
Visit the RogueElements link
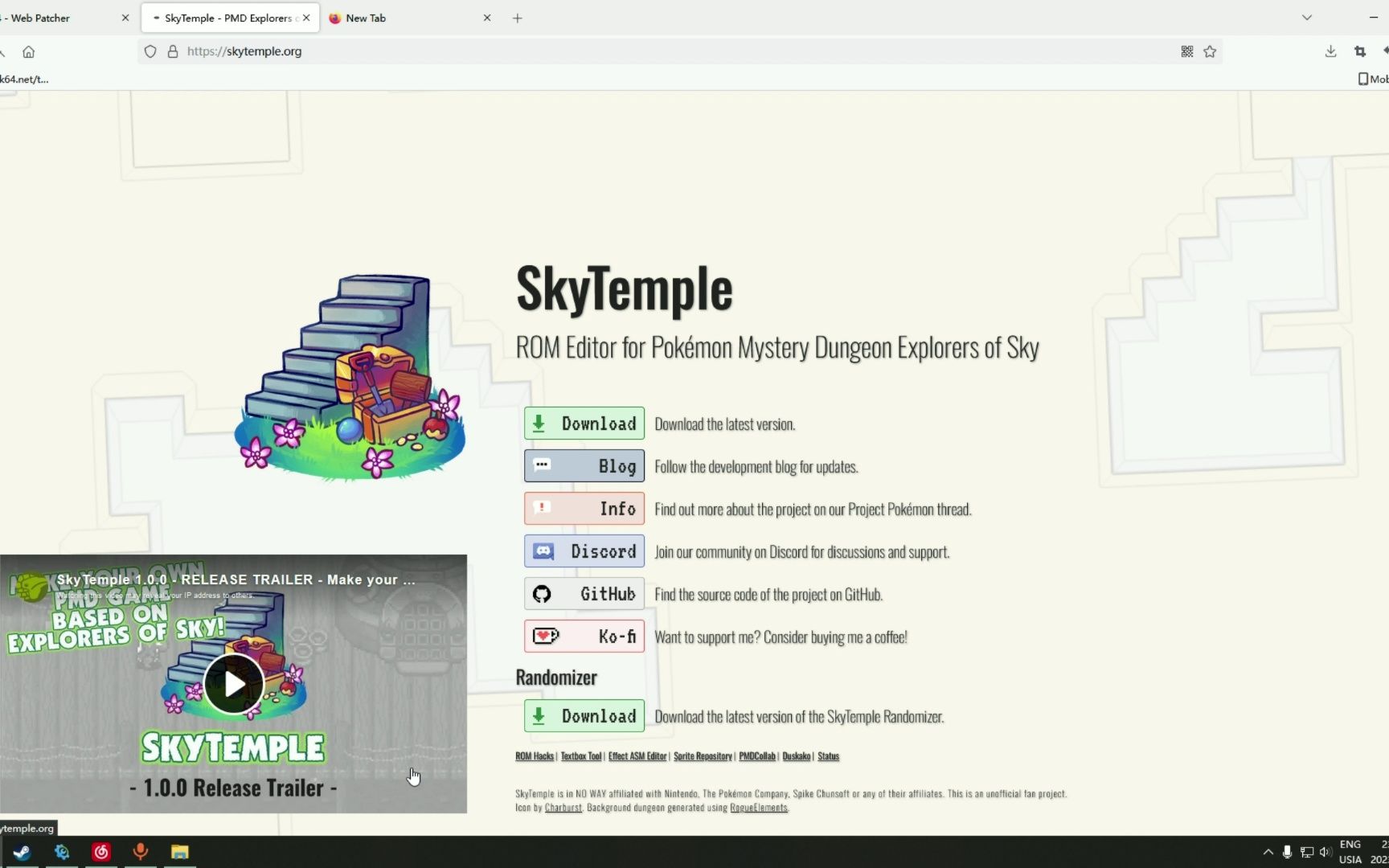[x=758, y=808]
